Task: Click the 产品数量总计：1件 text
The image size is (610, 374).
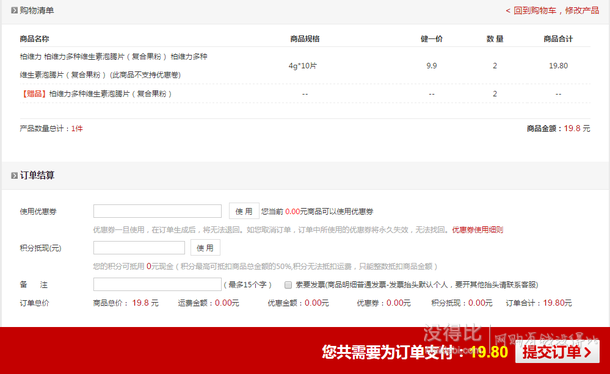Action: [x=51, y=128]
